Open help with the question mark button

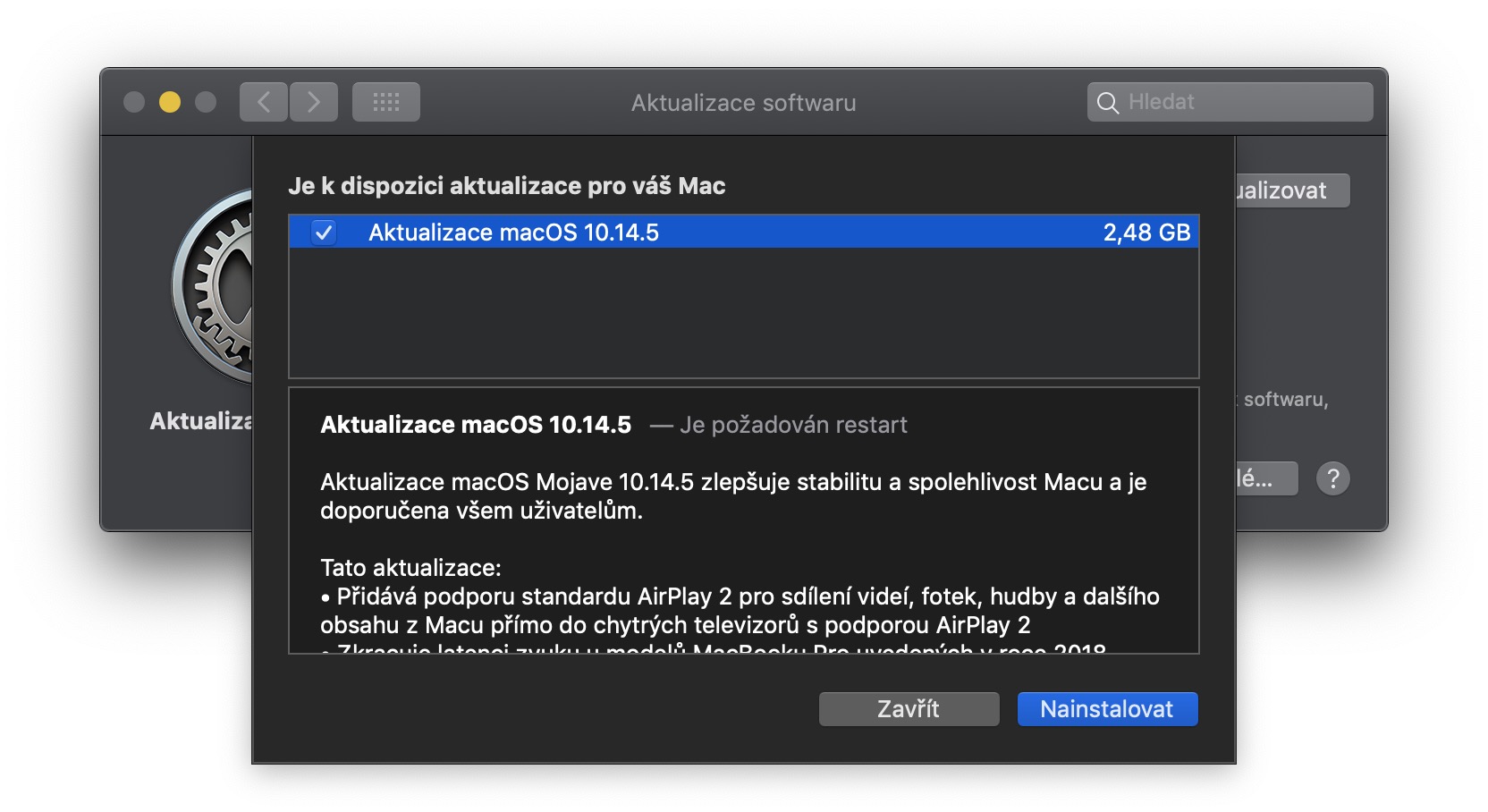coord(1332,478)
